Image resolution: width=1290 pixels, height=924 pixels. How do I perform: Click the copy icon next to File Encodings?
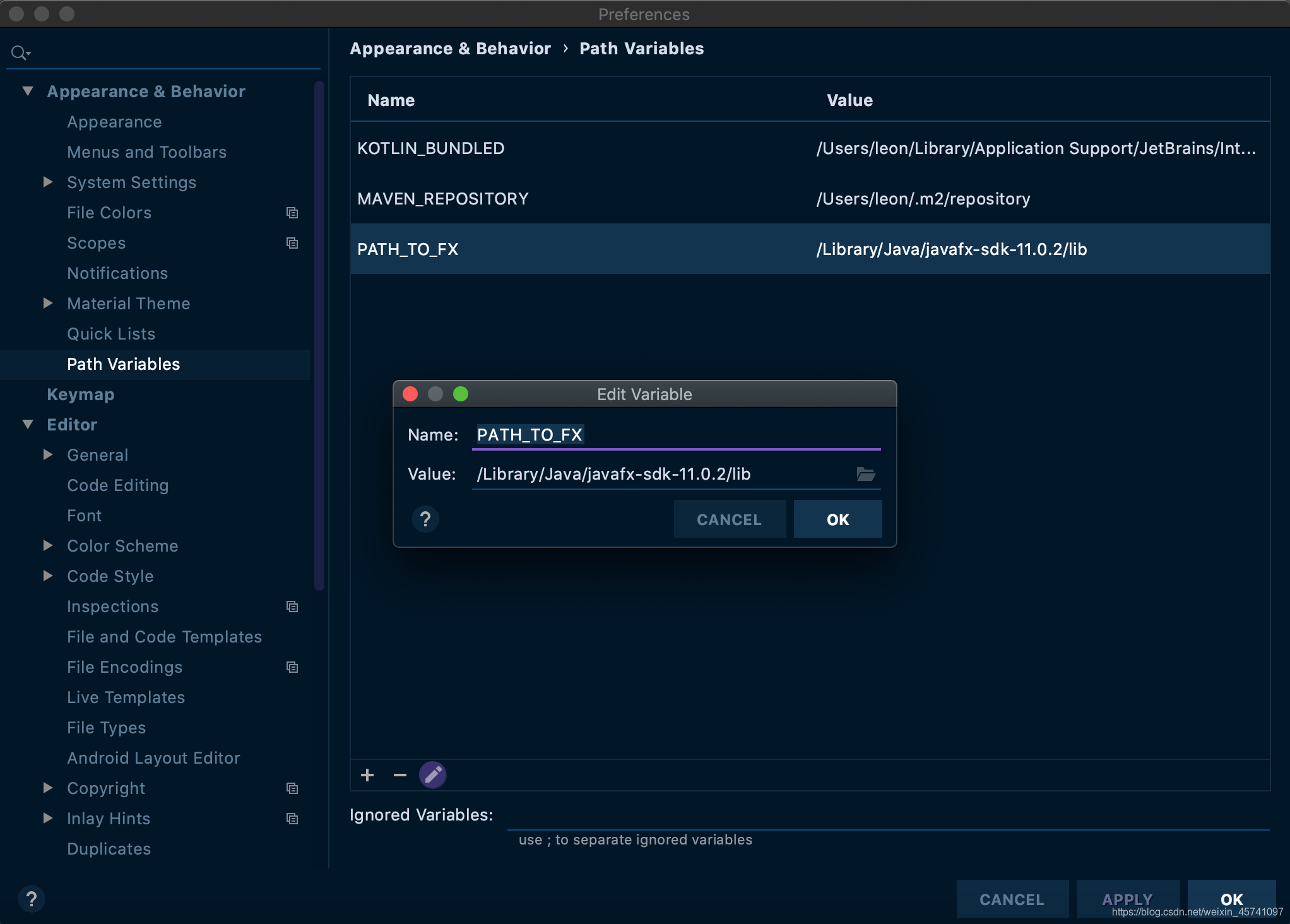(x=292, y=666)
